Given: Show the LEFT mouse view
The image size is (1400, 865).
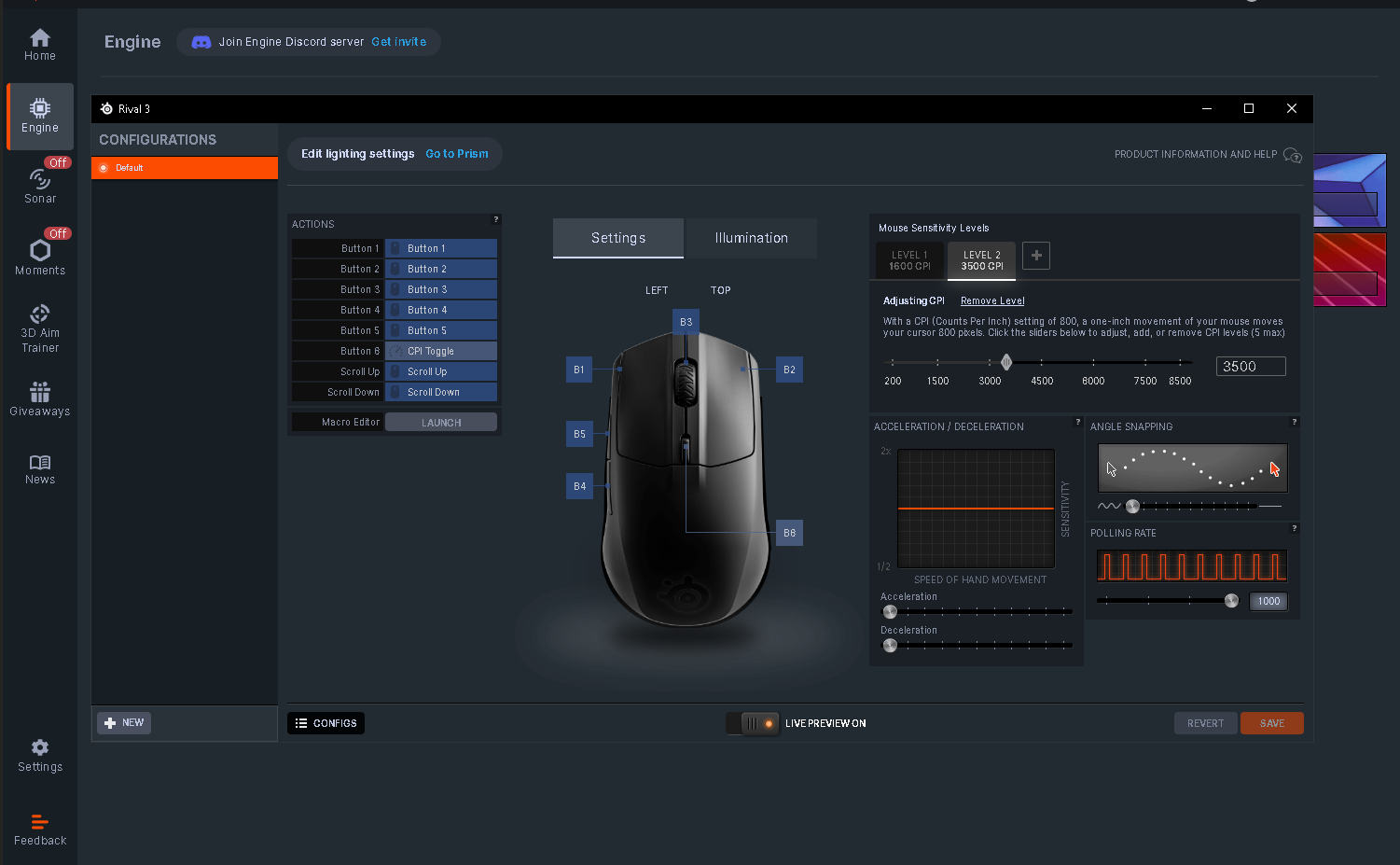Looking at the screenshot, I should [x=657, y=290].
